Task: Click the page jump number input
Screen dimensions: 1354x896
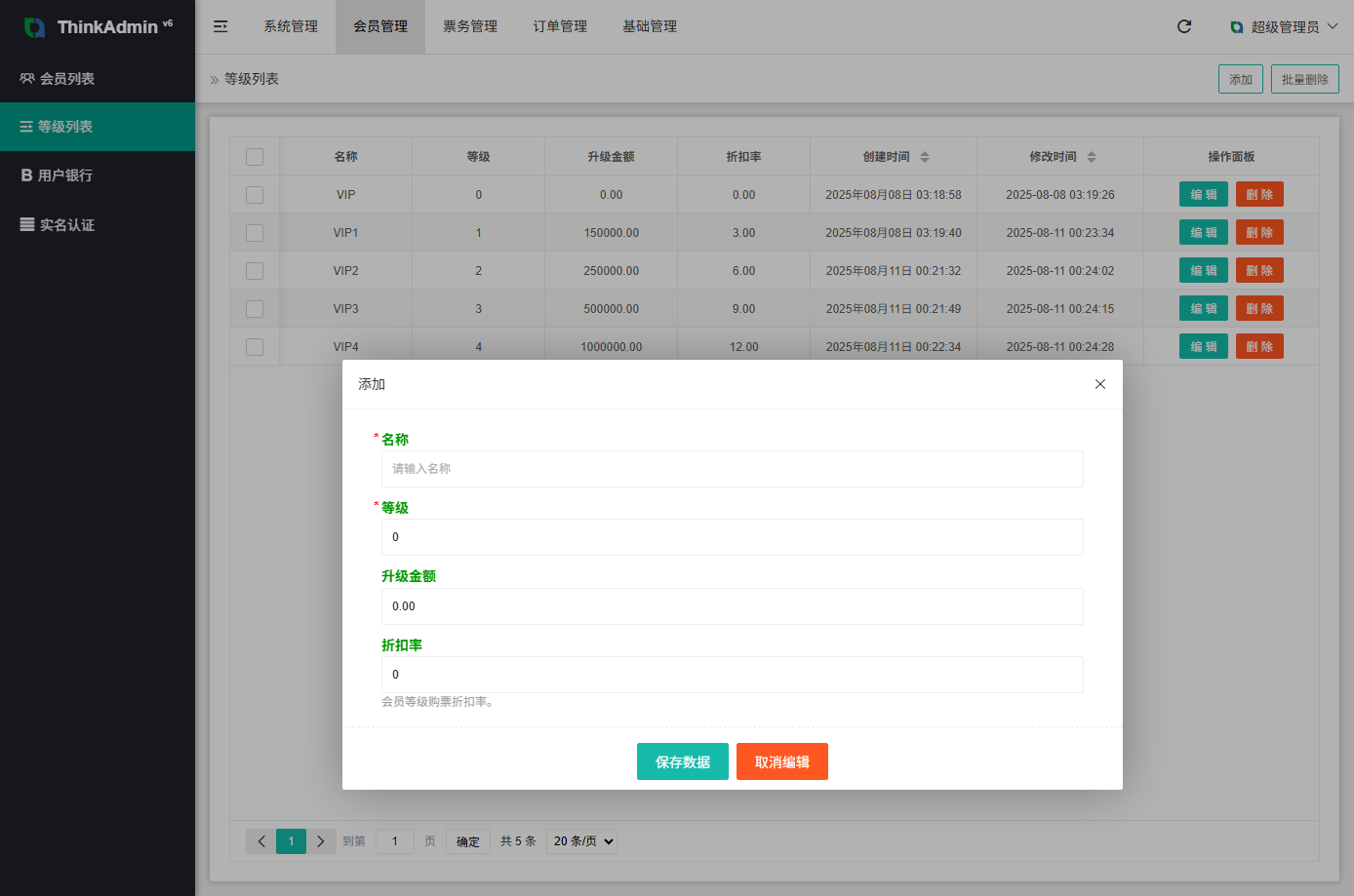Action: (395, 841)
